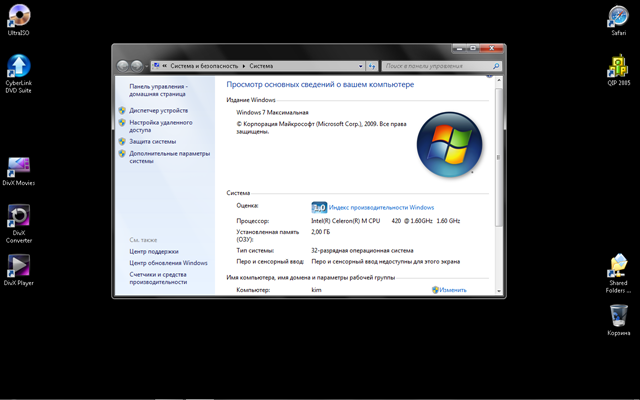Click the Back navigation arrow button
This screenshot has width=640, height=400.
coord(123,66)
